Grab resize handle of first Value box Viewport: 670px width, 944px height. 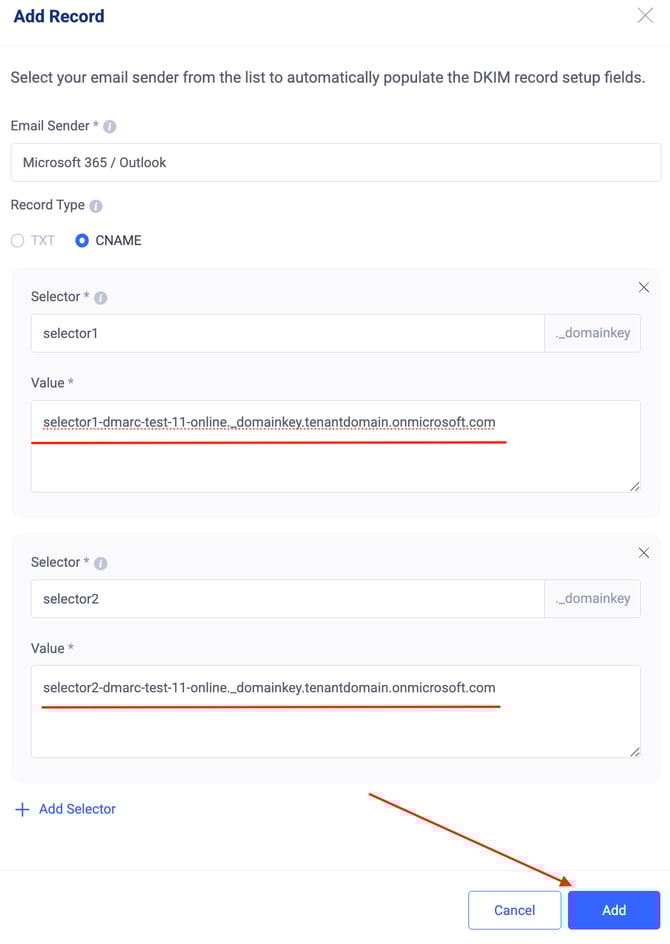(634, 486)
